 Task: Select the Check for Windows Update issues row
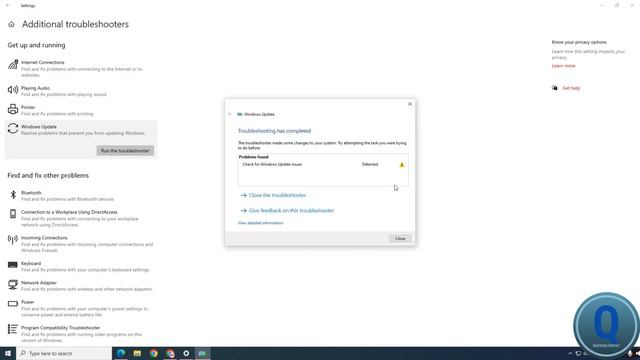(x=323, y=164)
